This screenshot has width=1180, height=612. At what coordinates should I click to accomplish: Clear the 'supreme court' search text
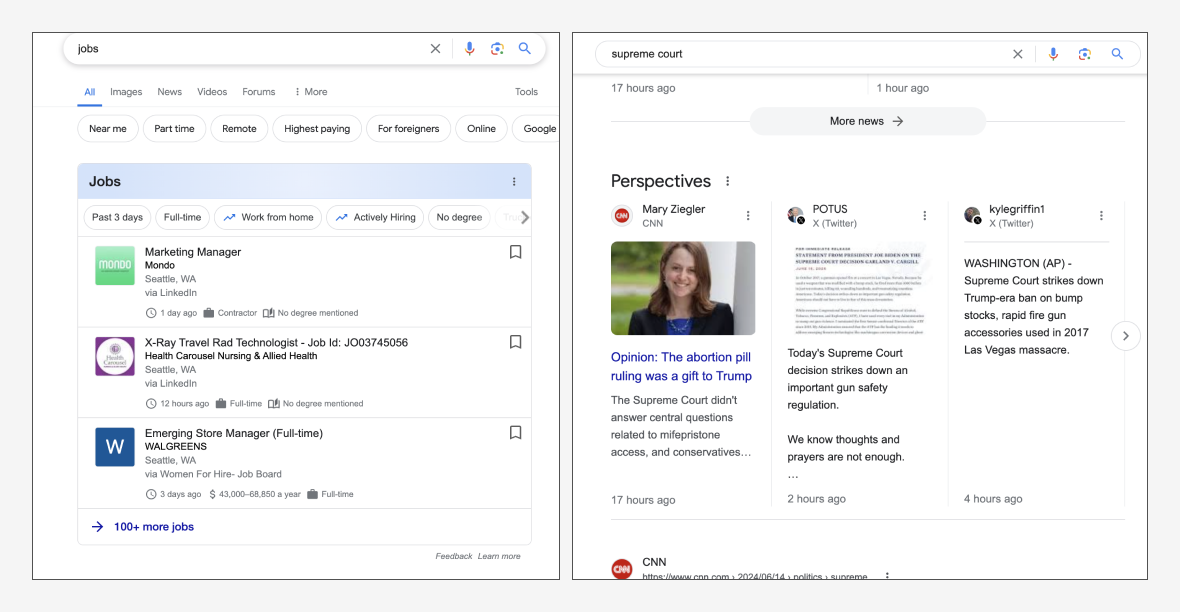point(1017,54)
